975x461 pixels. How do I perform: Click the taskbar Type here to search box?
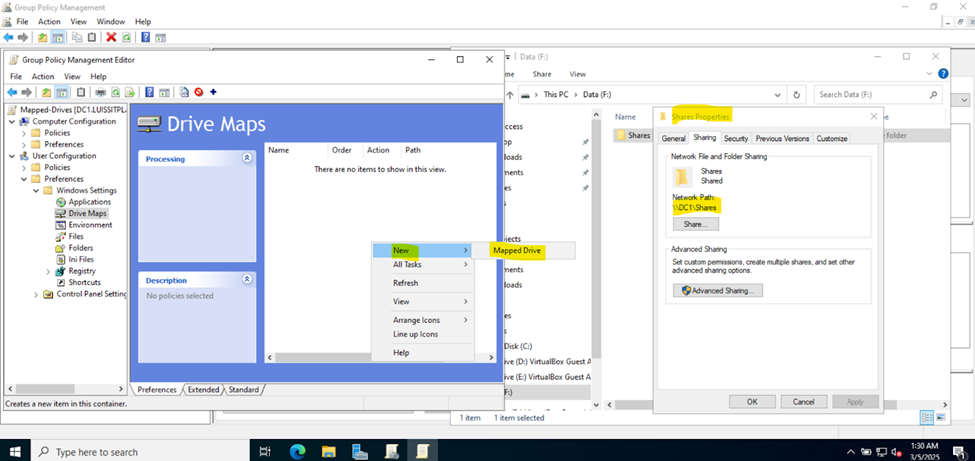(x=140, y=452)
